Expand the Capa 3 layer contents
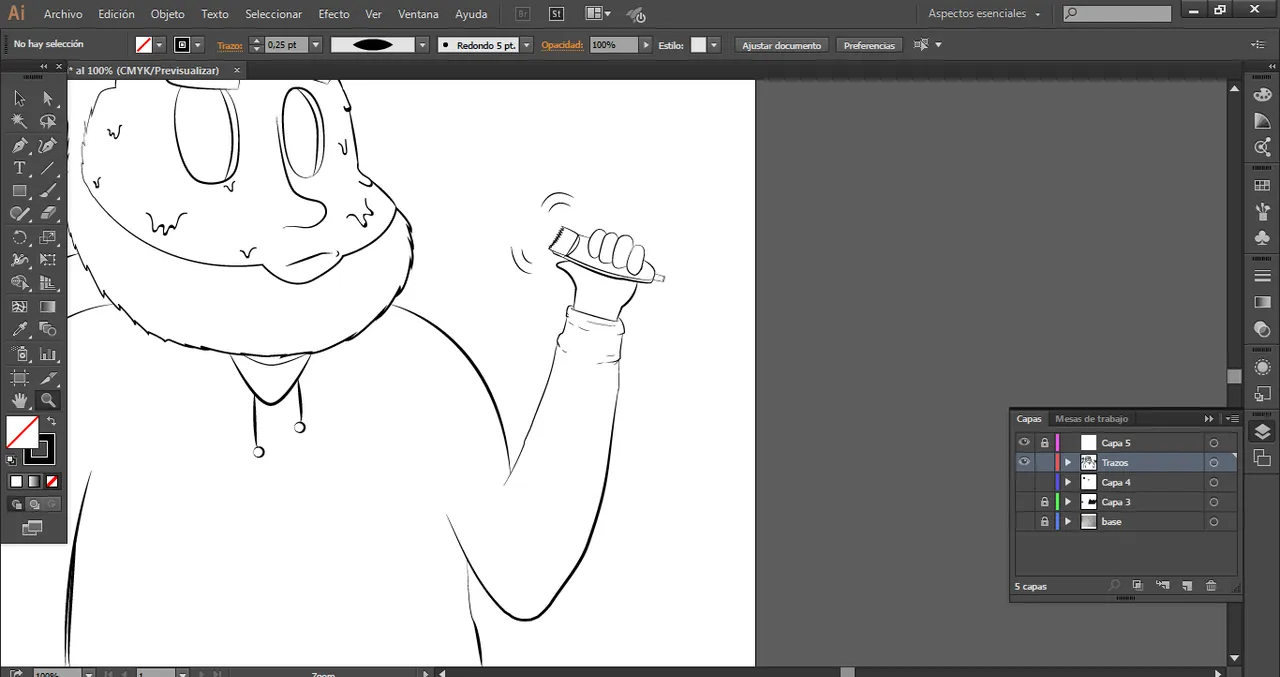Screen dimensions: 1280x677 click(x=1068, y=502)
